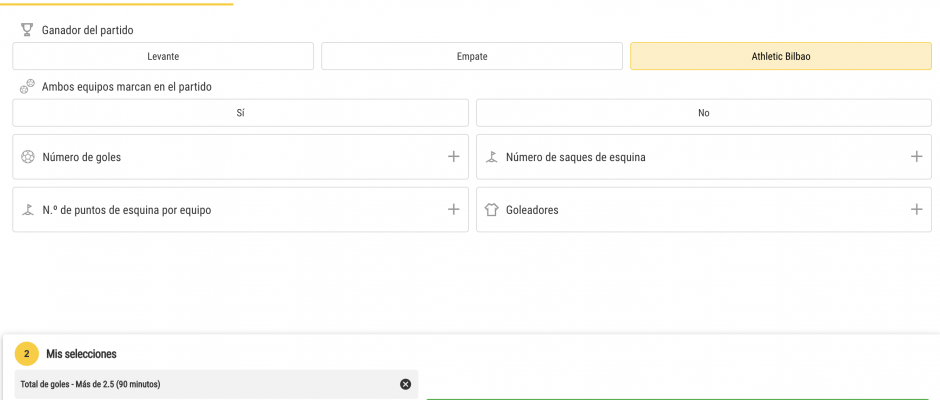Expand Goleadores with plus icon
940x400 pixels.
pyautogui.click(x=917, y=210)
